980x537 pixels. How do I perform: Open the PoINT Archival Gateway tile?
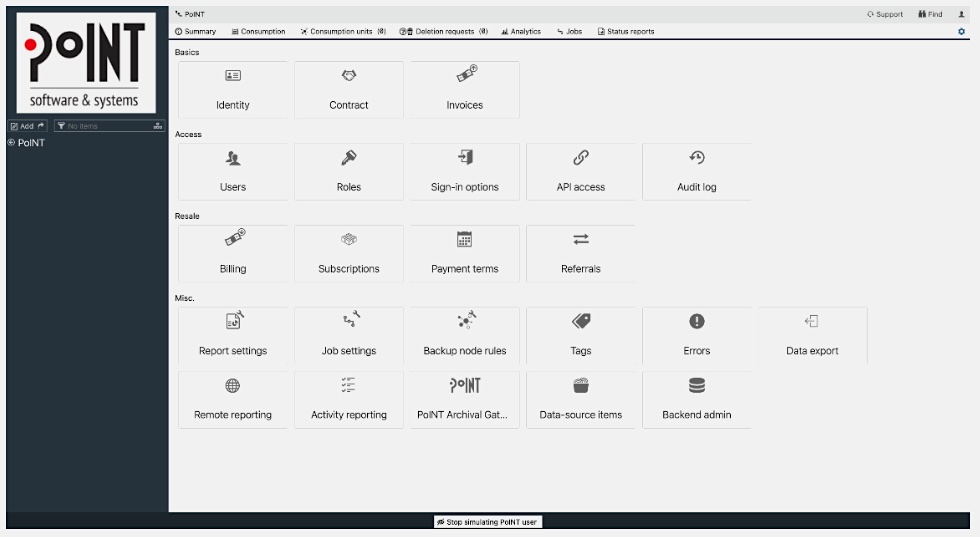point(464,399)
